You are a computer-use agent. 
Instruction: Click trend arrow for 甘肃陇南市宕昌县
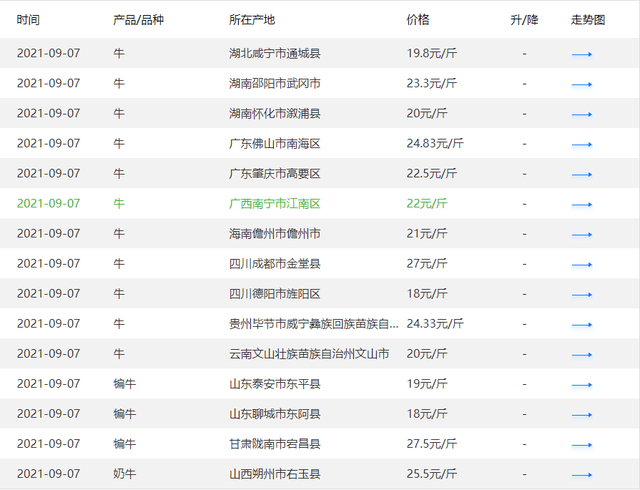click(582, 444)
